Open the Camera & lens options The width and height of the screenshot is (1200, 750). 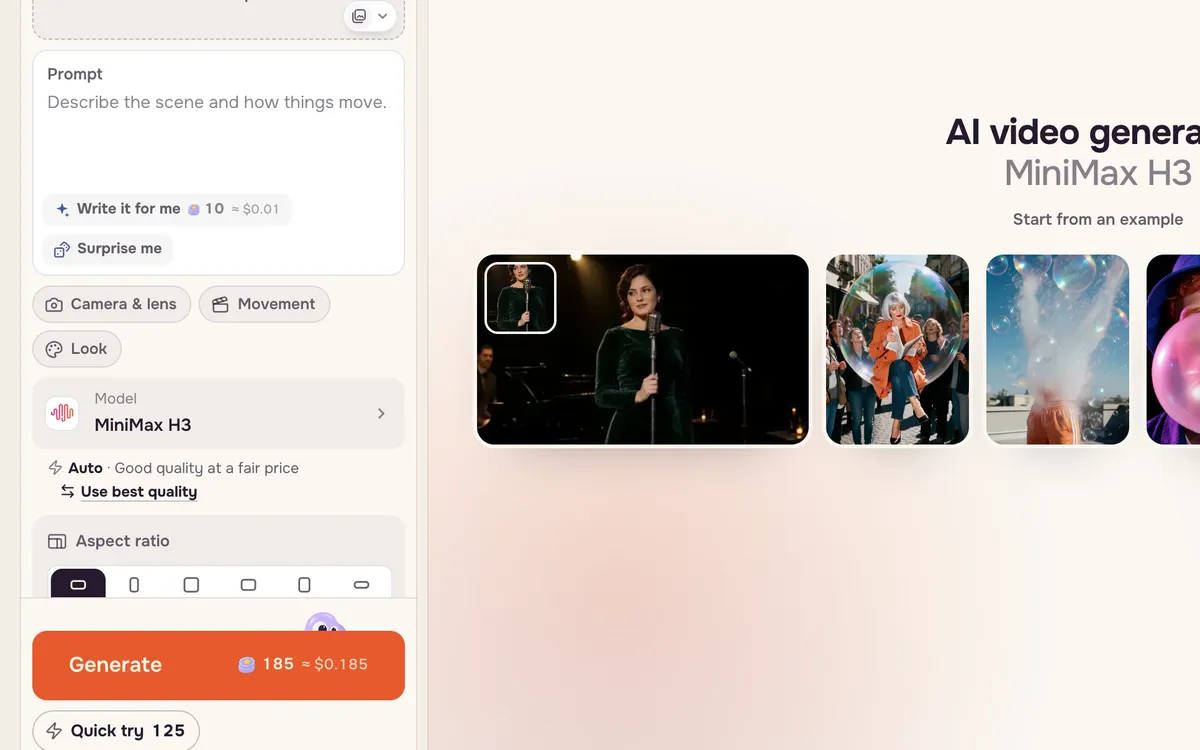(112, 304)
